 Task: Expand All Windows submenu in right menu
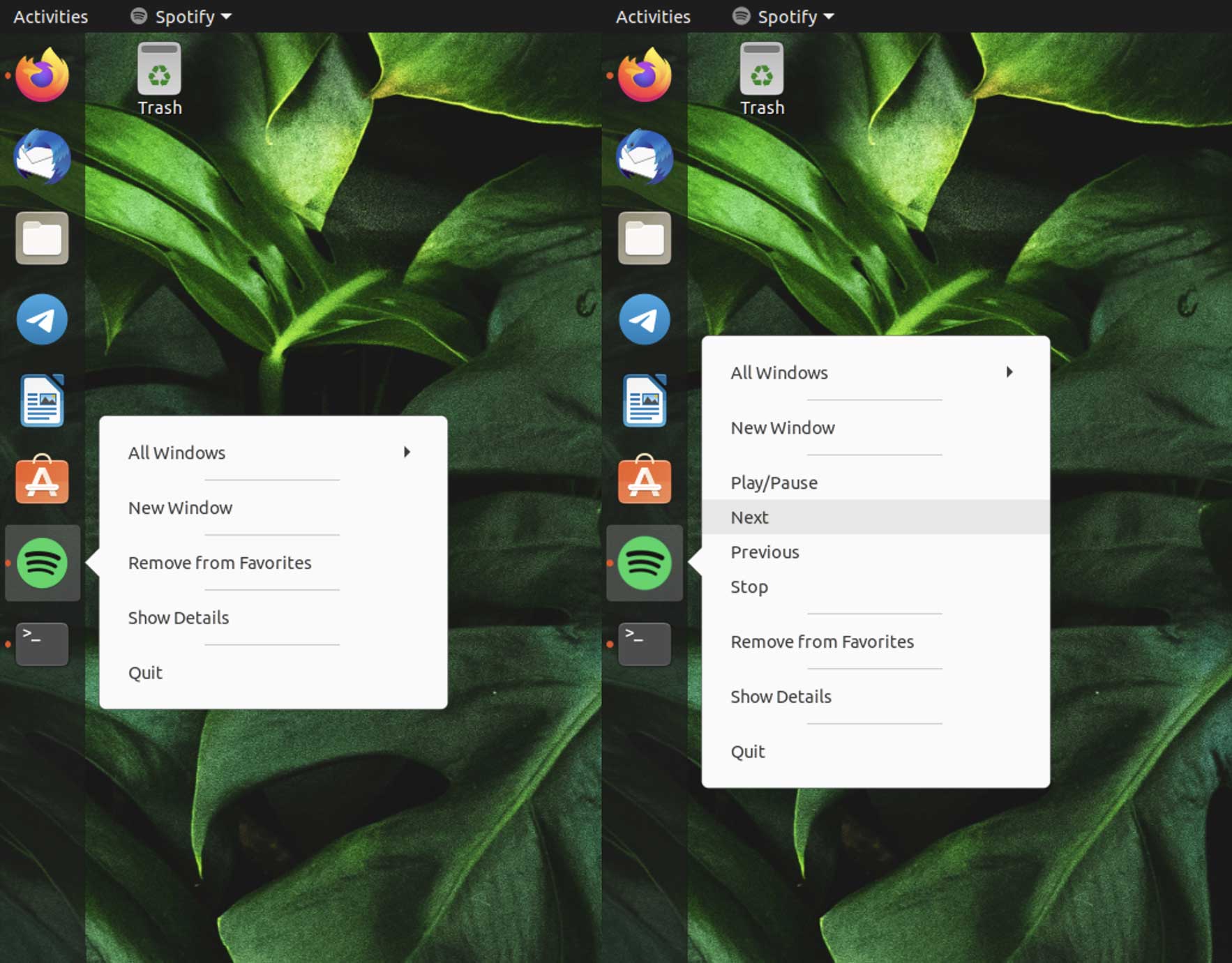pos(876,372)
